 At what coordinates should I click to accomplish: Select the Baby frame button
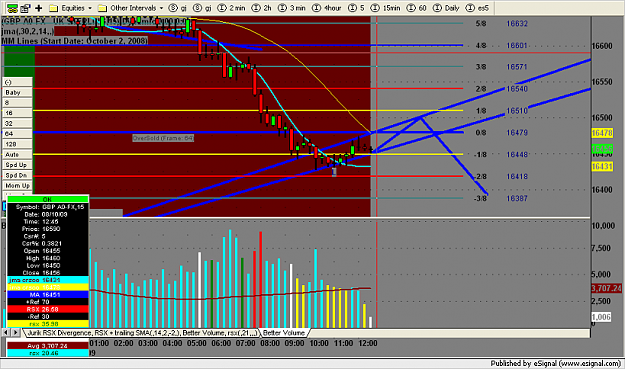coord(18,92)
